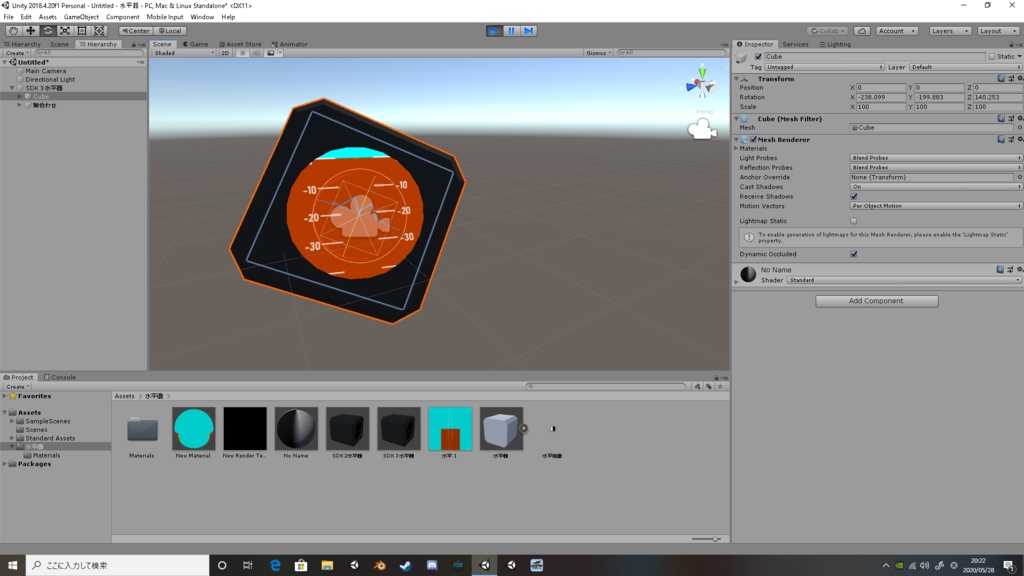Pause the game playback

point(511,31)
